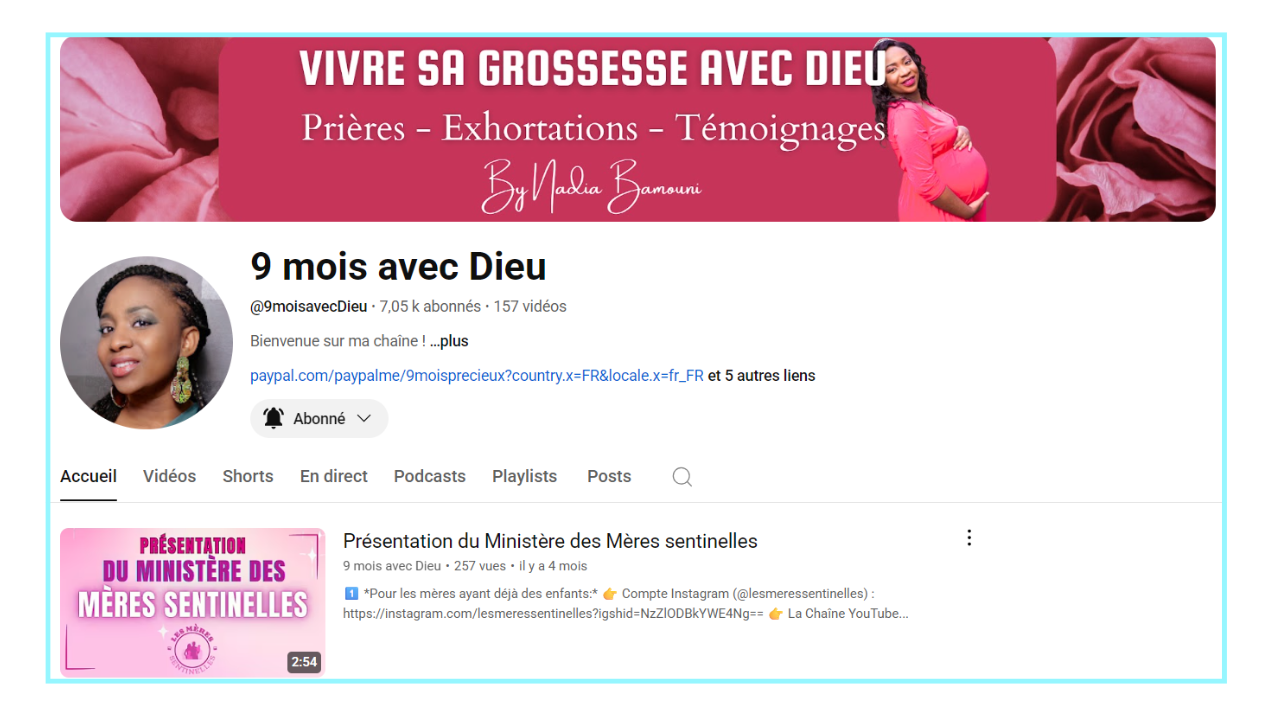
Task: Go to the En direct tab
Action: click(334, 476)
